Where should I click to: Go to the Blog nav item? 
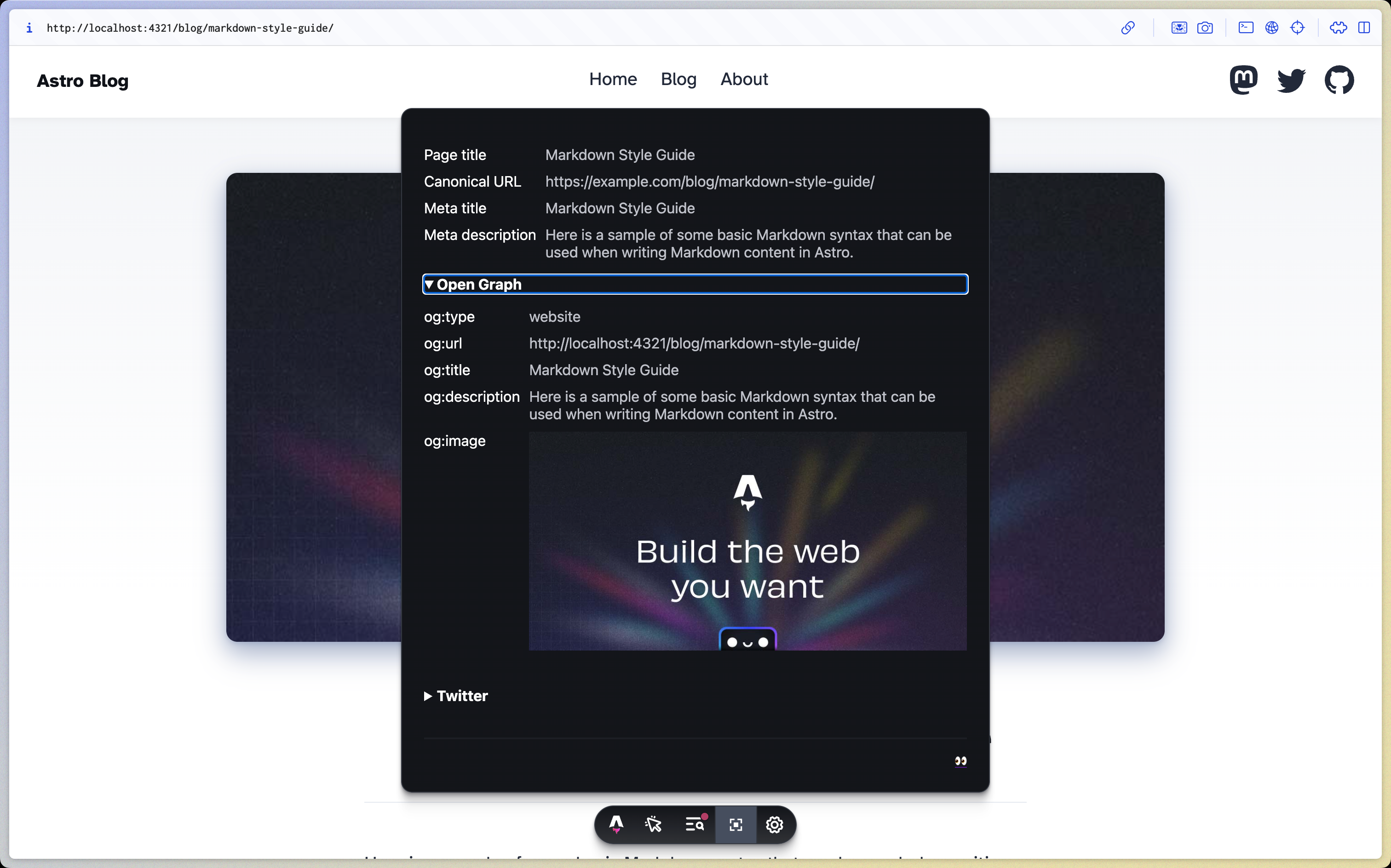click(678, 79)
